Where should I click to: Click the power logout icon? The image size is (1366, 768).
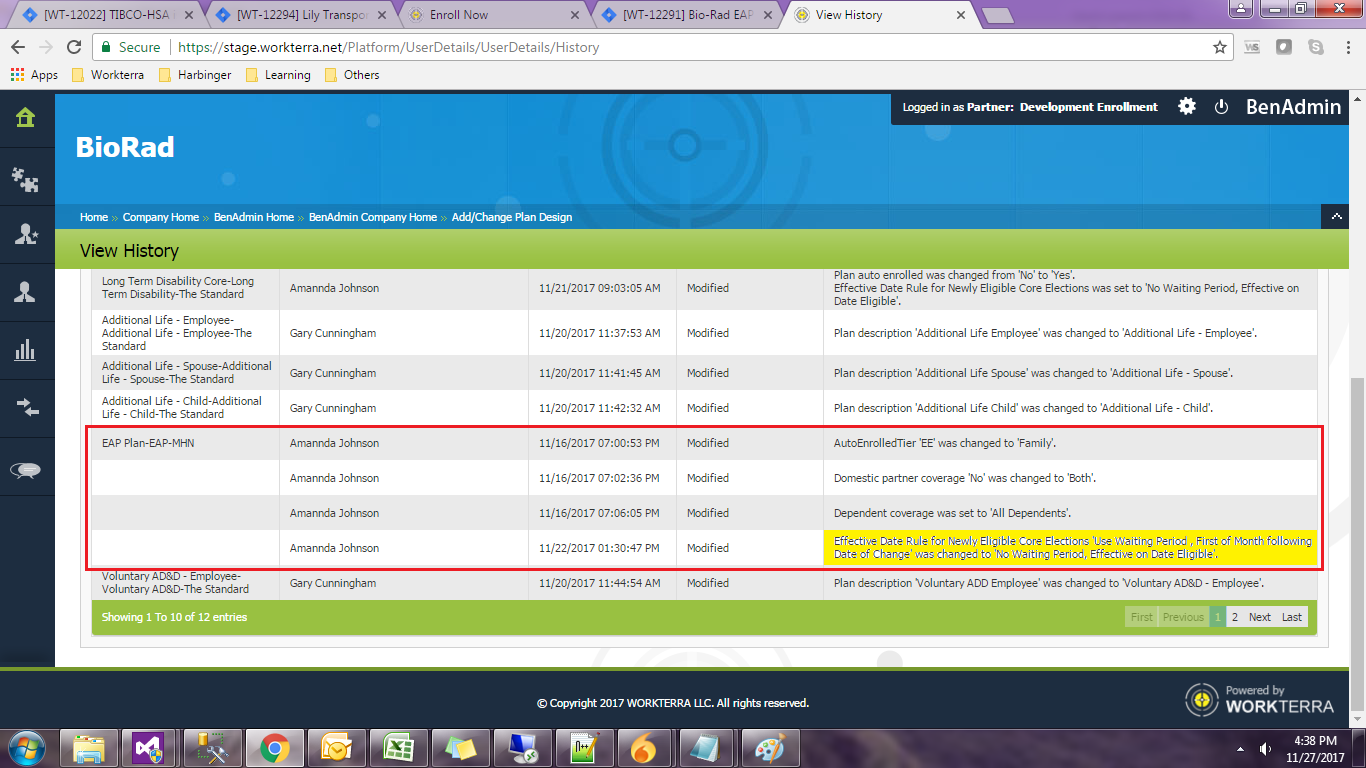(1221, 106)
